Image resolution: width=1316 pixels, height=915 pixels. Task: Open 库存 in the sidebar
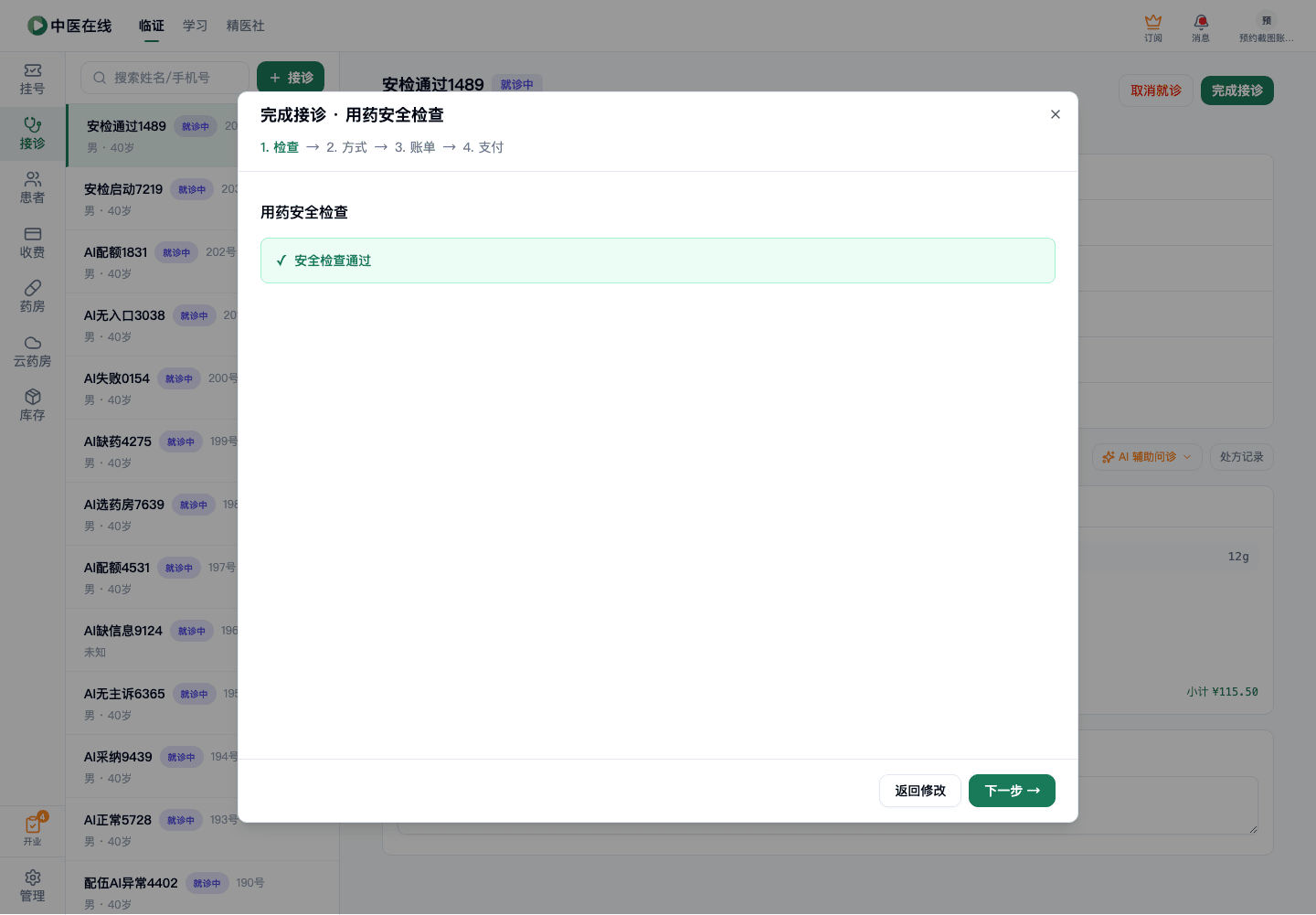33,406
